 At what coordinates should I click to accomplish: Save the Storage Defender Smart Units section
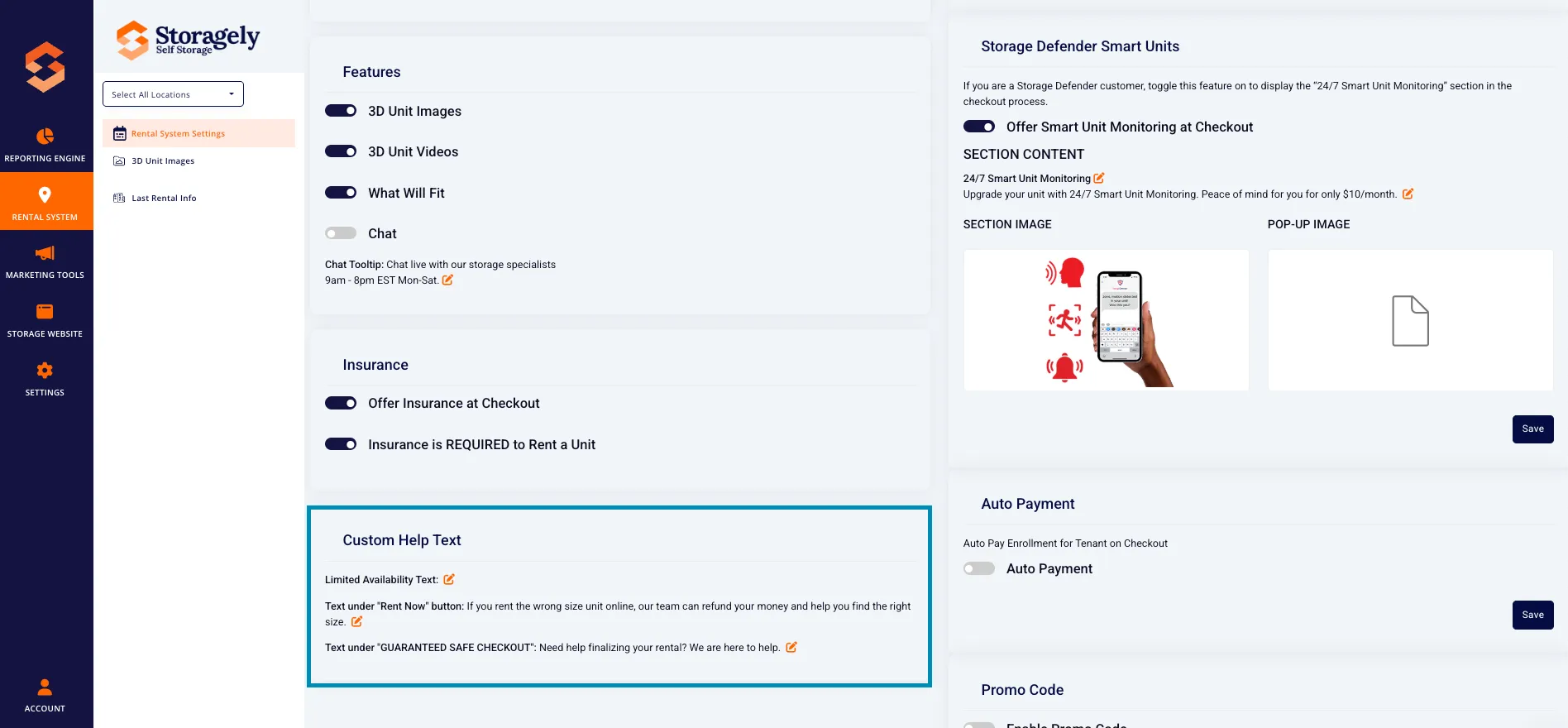(1532, 429)
